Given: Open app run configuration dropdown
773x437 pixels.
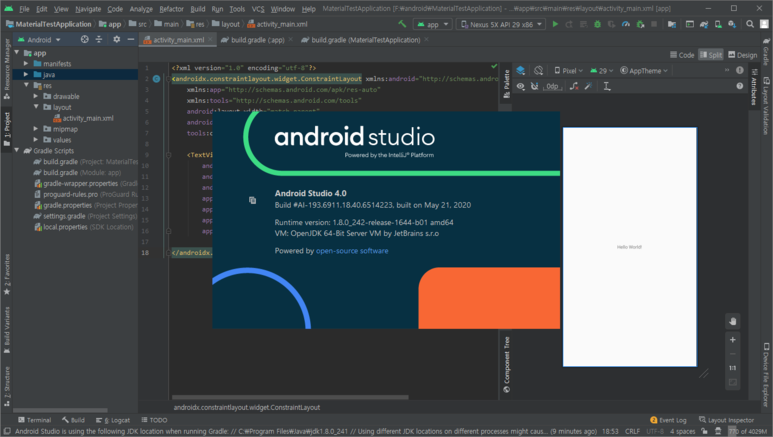Looking at the screenshot, I should click(x=433, y=24).
